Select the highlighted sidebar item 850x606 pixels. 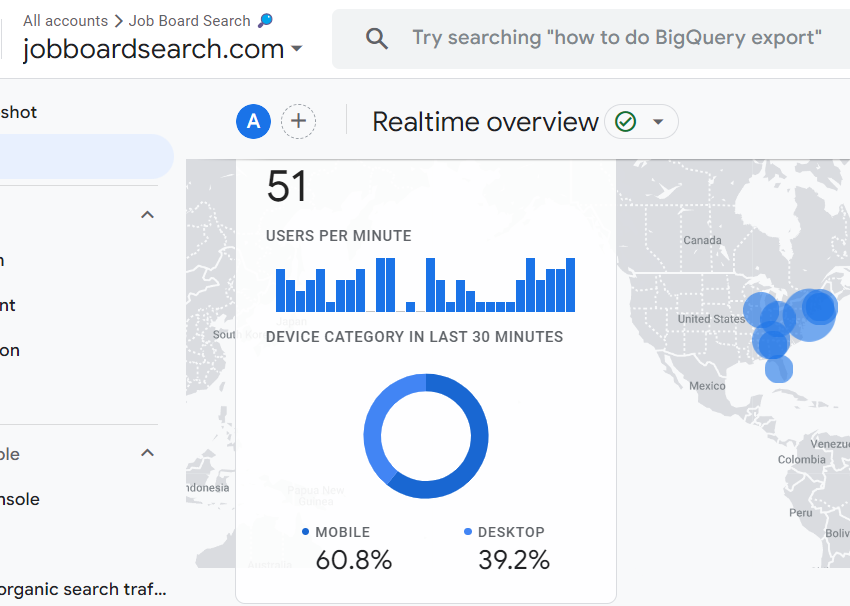click(x=87, y=156)
